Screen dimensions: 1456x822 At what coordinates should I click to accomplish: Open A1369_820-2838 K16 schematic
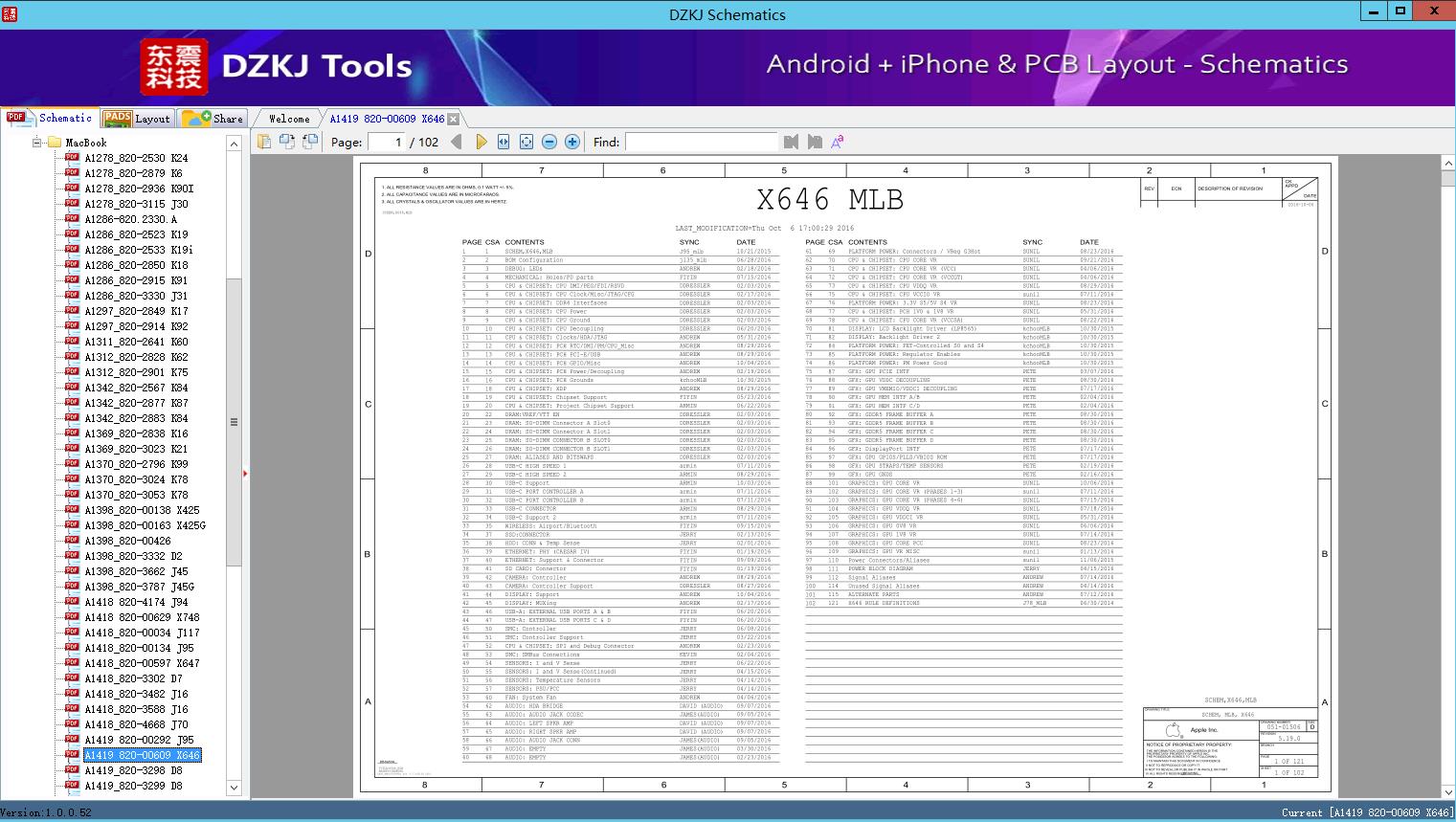click(136, 433)
